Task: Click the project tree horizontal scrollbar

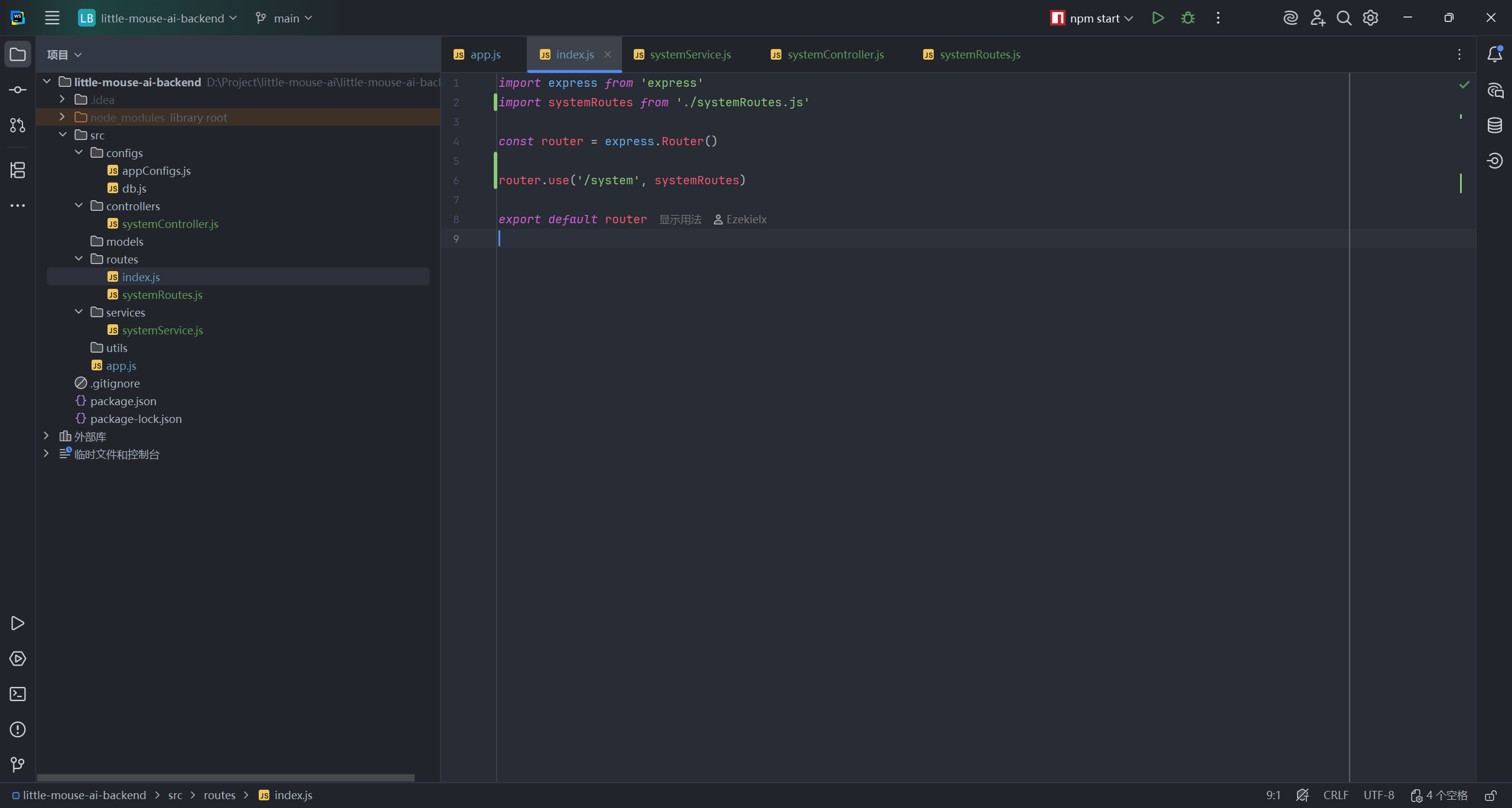Action: [226, 778]
